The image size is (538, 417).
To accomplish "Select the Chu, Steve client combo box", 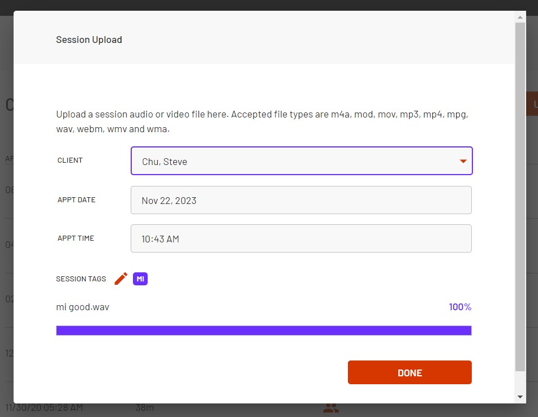I will point(302,161).
